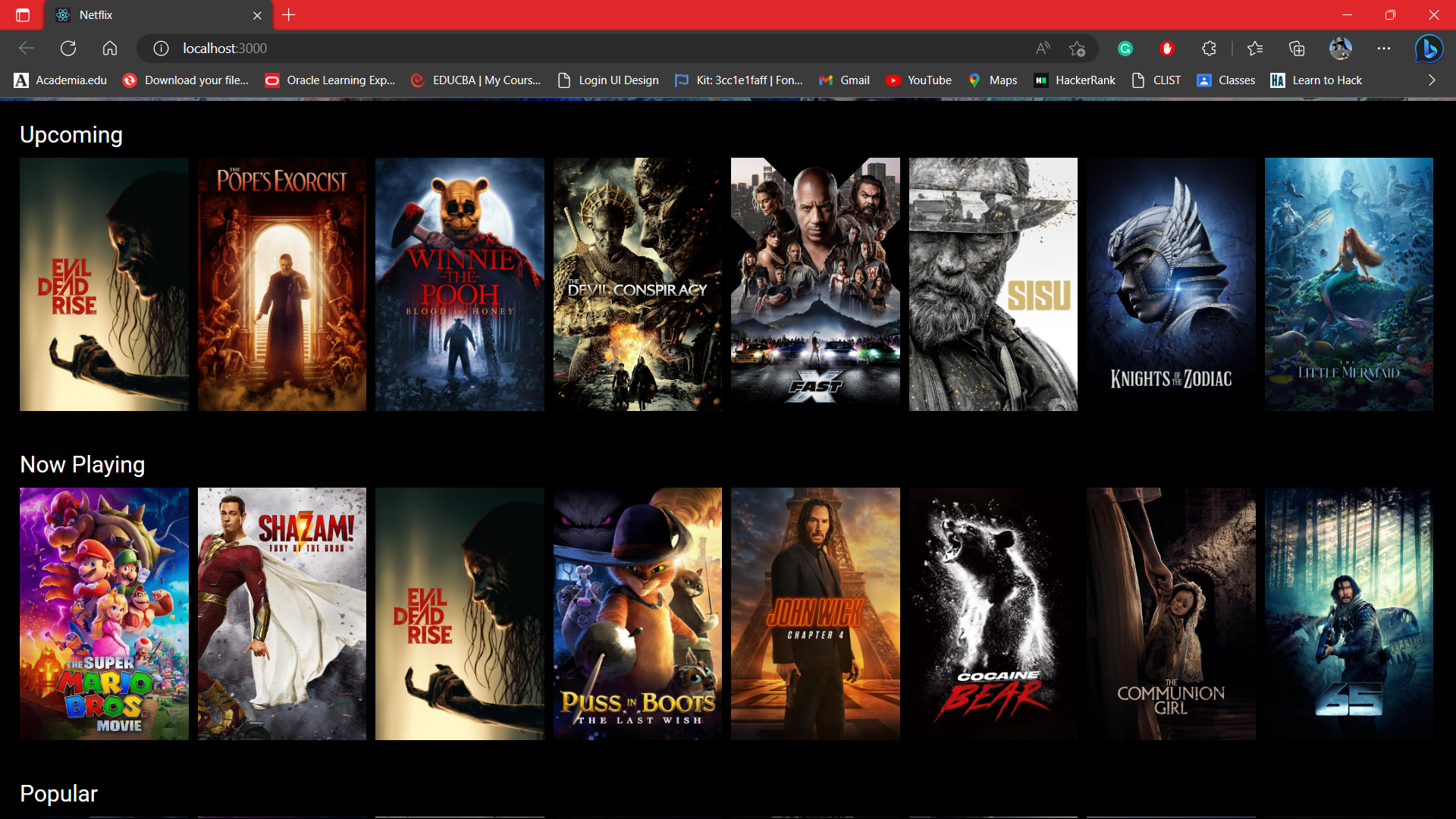
Task: Open the YouTube bookmark
Action: [918, 80]
